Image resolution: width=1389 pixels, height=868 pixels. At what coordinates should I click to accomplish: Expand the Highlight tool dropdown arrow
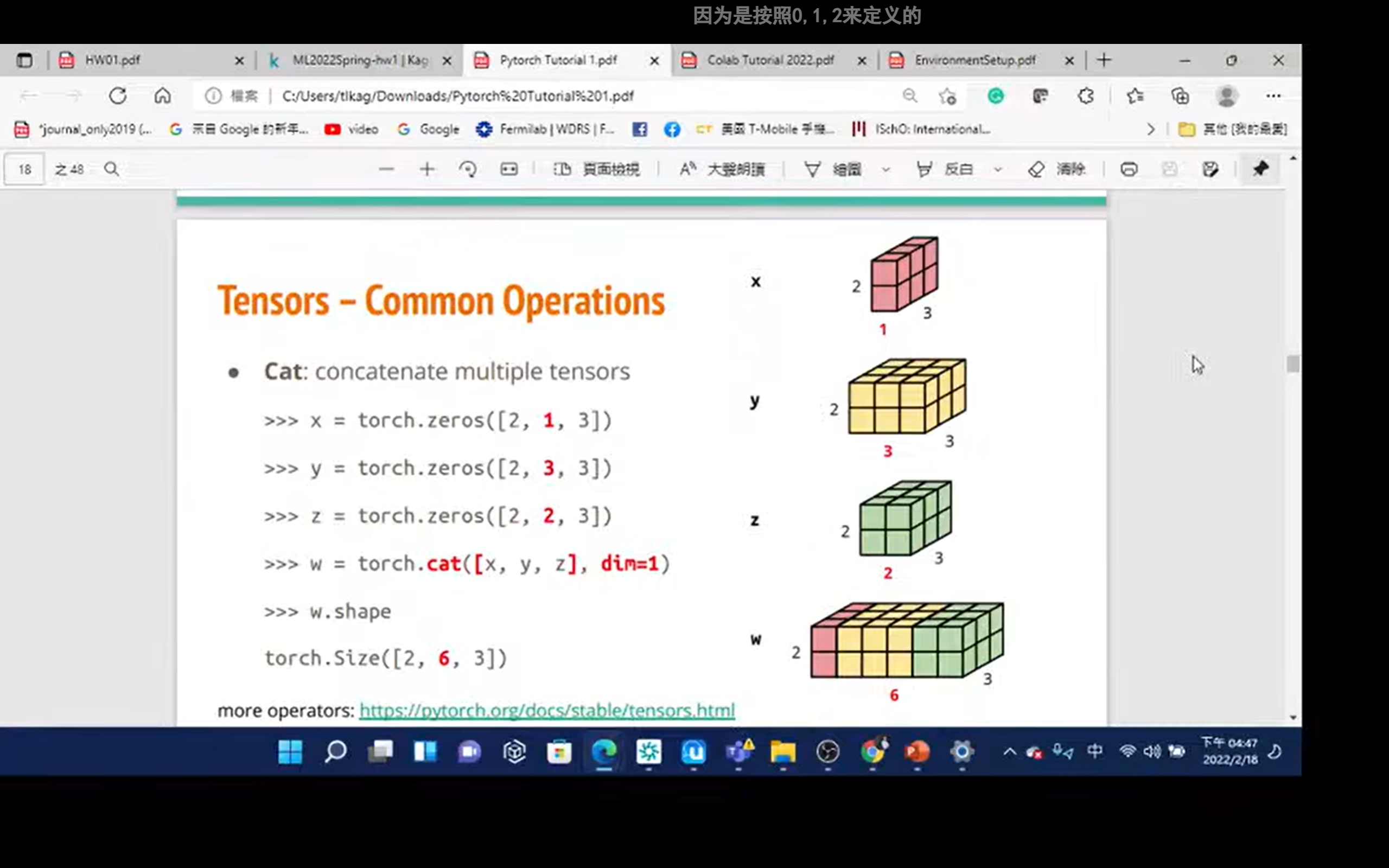(x=998, y=169)
